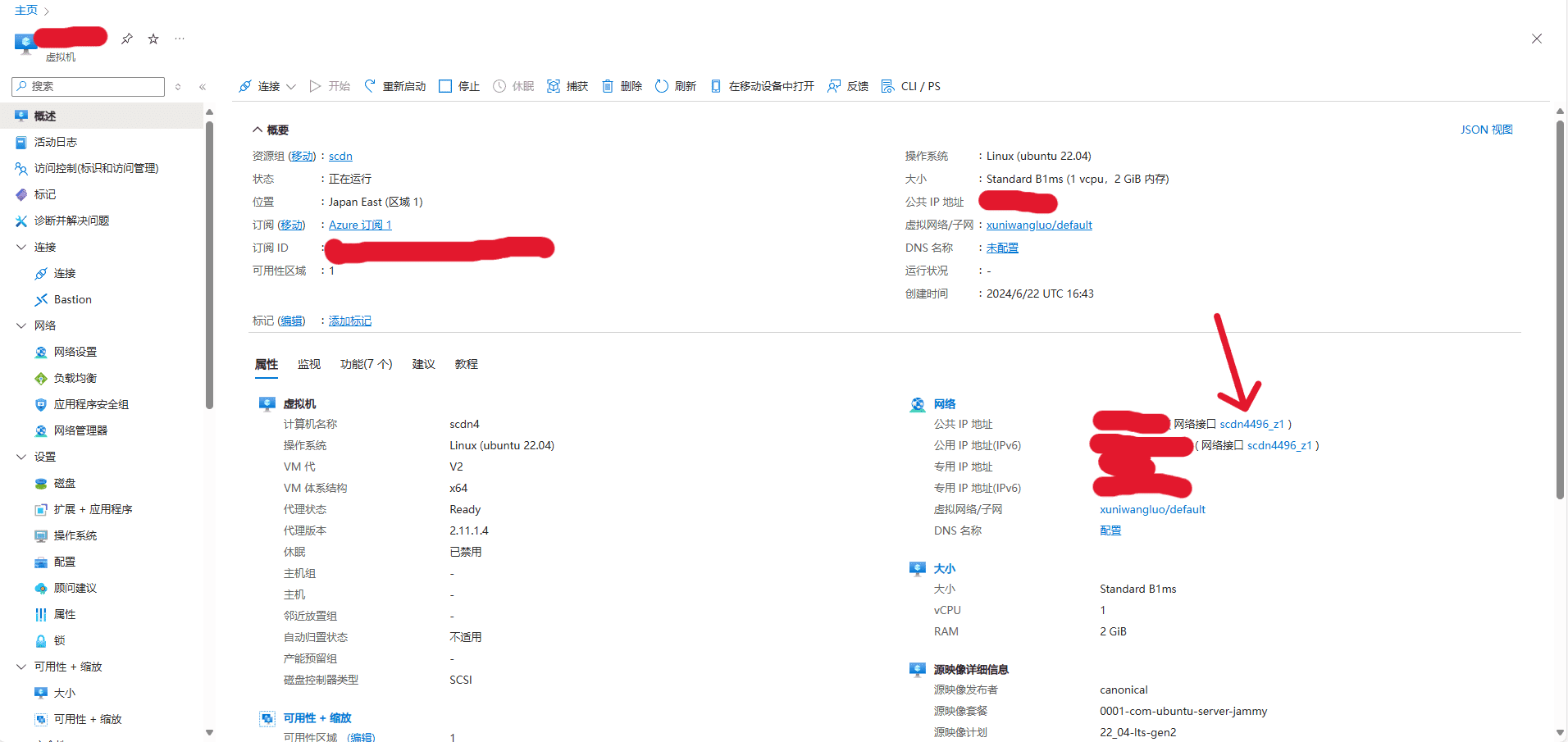Open 连接 dropdown in toolbar

point(291,86)
